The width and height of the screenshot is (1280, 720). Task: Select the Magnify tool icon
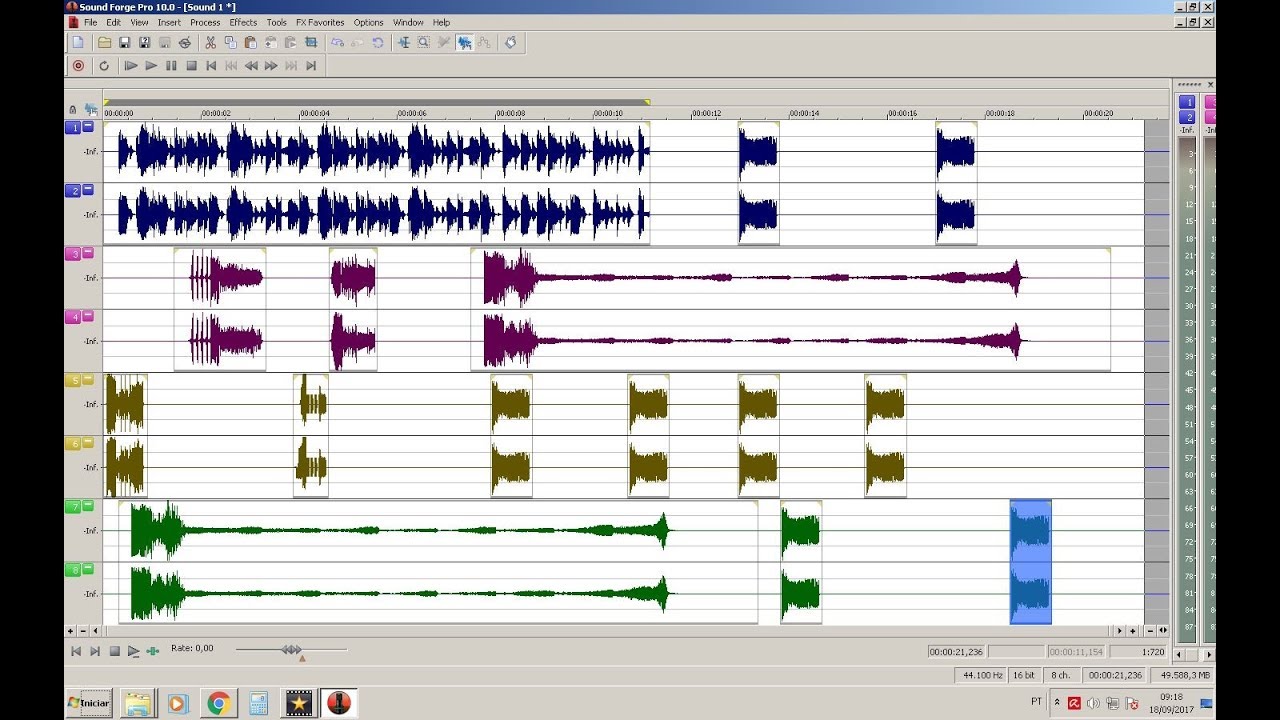point(424,42)
